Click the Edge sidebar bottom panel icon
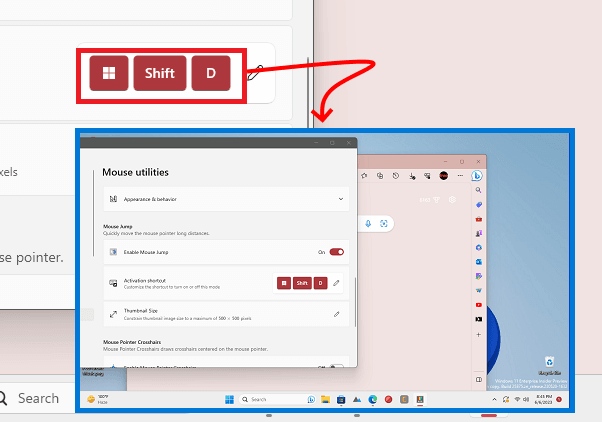This screenshot has width=602, height=422. point(478,379)
